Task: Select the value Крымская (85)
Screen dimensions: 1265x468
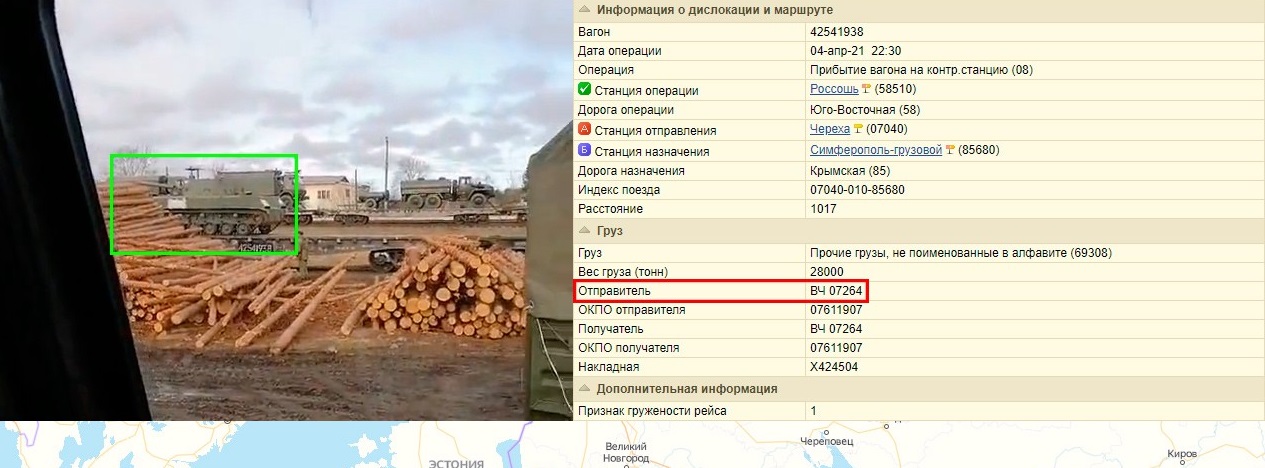Action: coord(852,170)
